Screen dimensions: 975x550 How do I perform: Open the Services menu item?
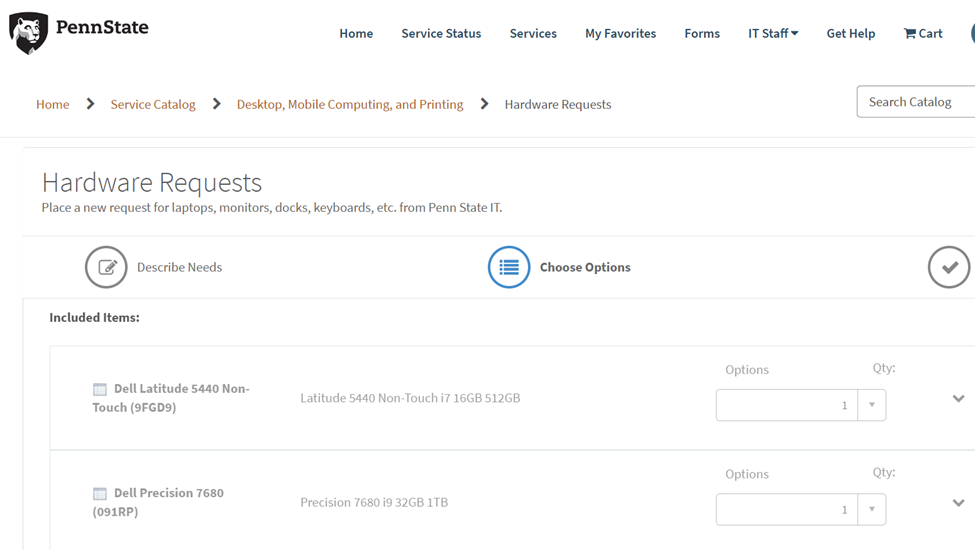coord(533,34)
